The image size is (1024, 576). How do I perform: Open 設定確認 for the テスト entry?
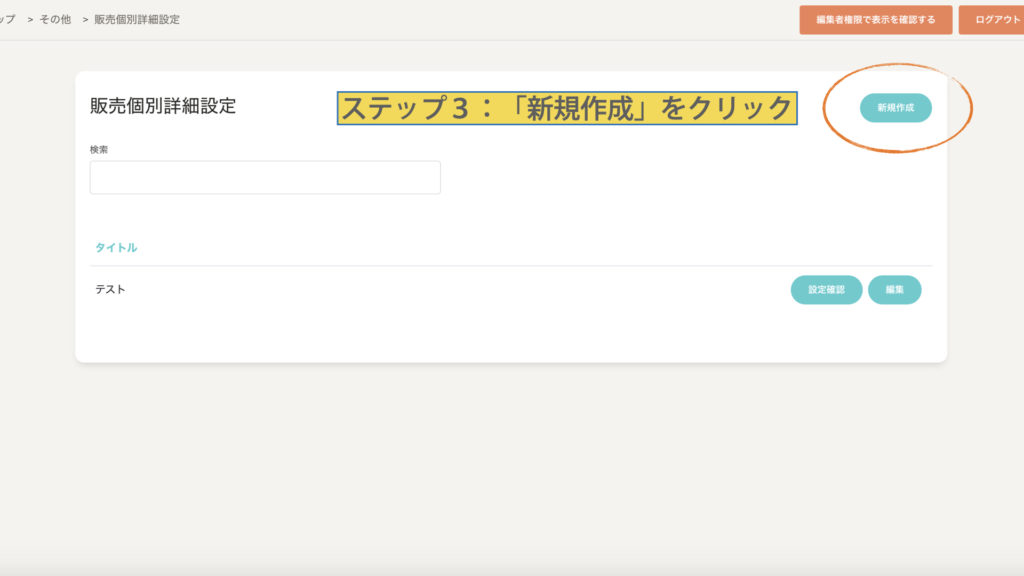coord(826,290)
